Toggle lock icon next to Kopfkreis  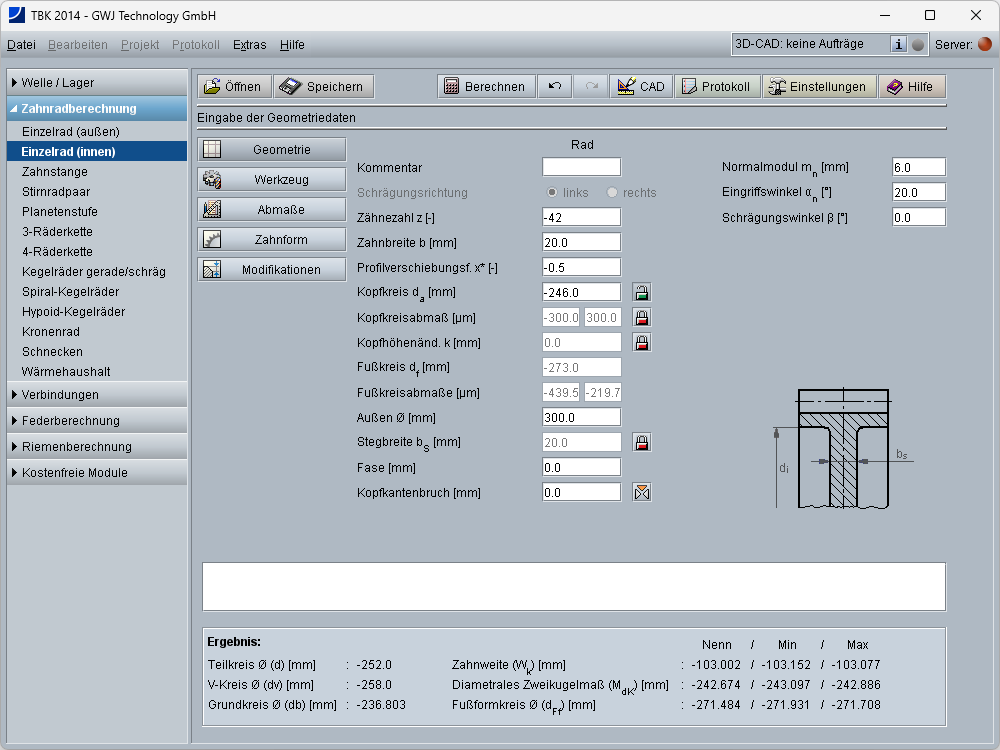[642, 293]
